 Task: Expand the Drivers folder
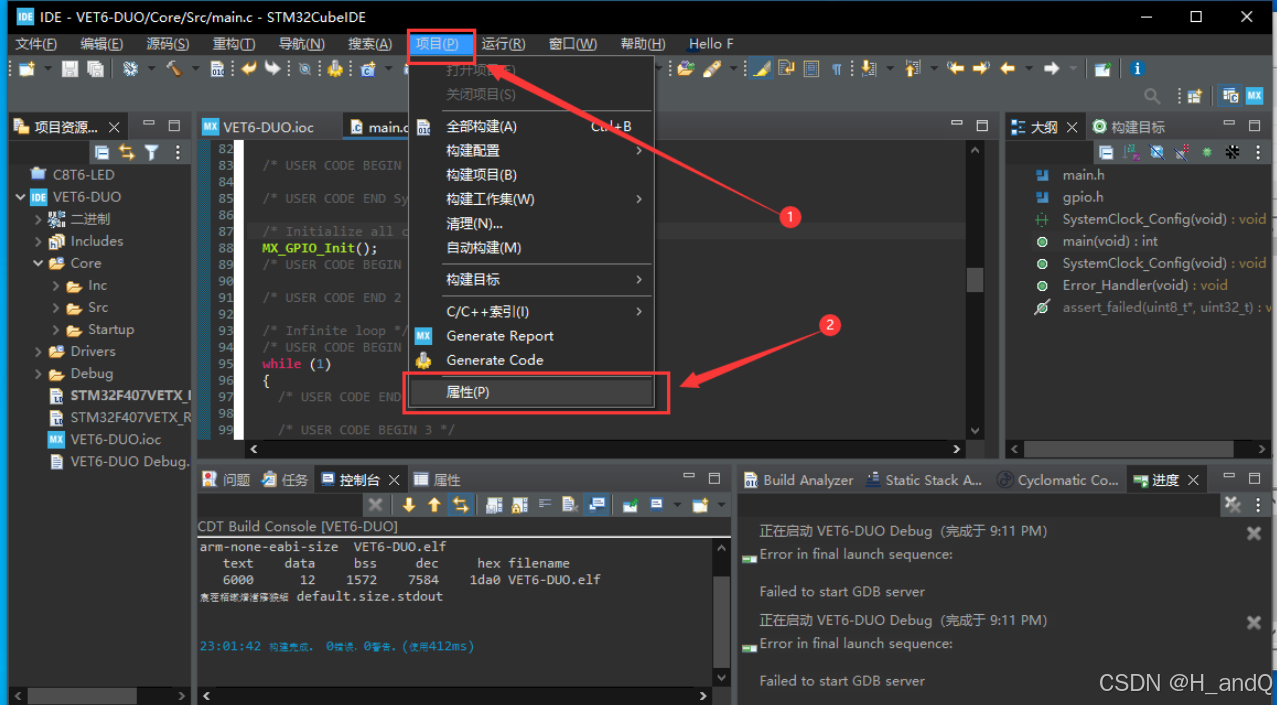[x=38, y=351]
